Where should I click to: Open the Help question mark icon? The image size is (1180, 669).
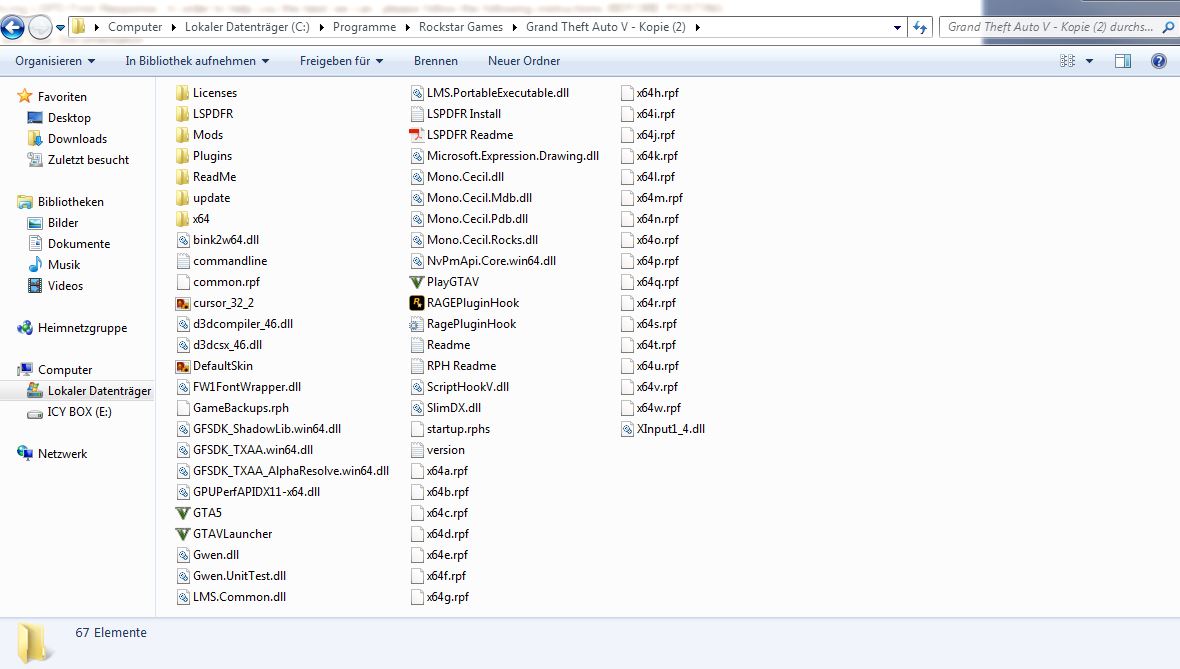(x=1158, y=61)
